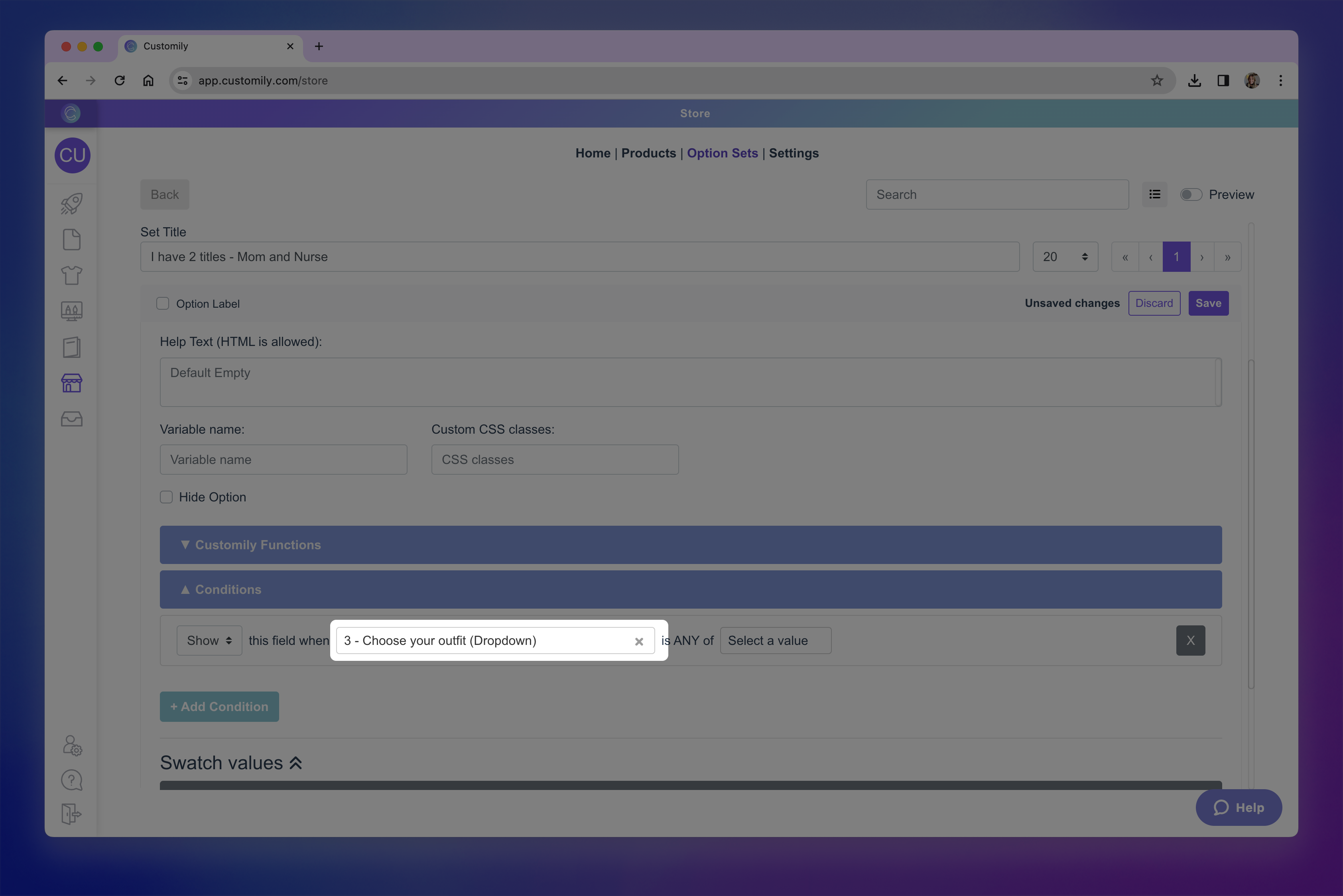Click the logout door icon
The height and width of the screenshot is (896, 1343).
(71, 814)
